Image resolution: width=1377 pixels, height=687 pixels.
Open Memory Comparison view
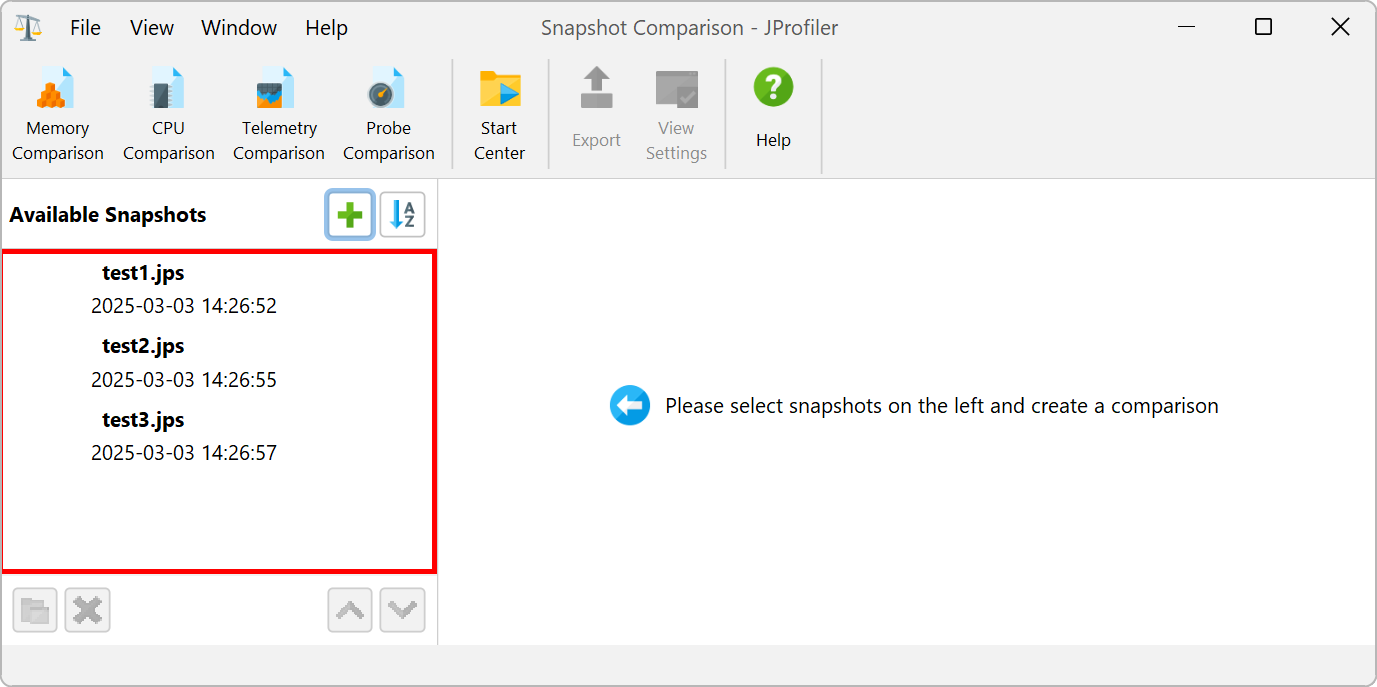[58, 114]
